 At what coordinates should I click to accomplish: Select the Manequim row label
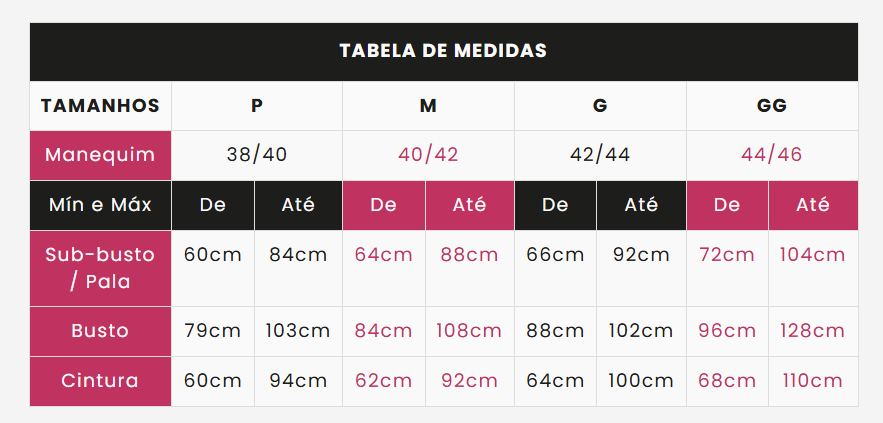(100, 155)
